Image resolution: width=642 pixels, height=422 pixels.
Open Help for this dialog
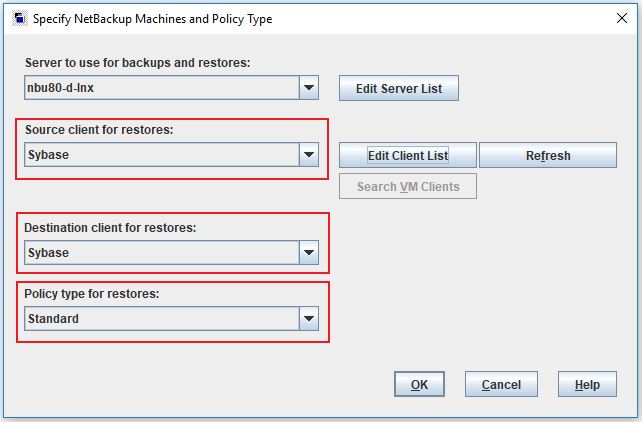click(587, 384)
